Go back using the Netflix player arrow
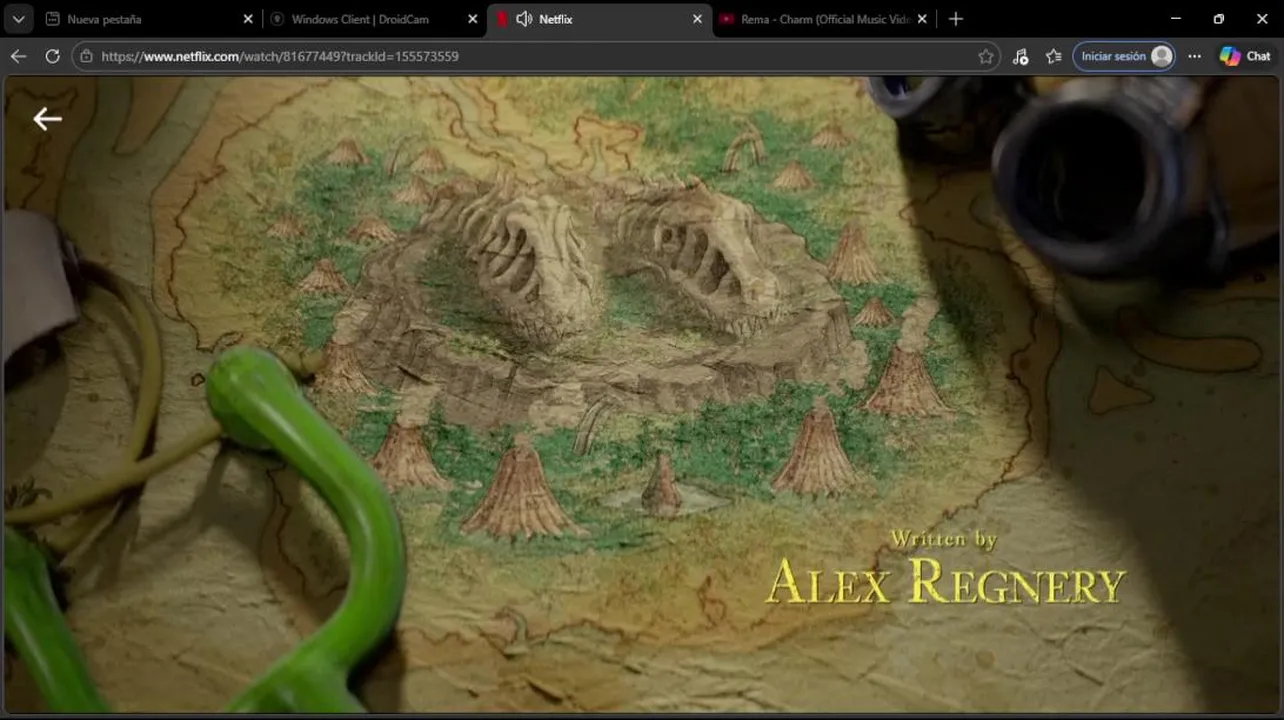The image size is (1284, 720). pos(47,119)
